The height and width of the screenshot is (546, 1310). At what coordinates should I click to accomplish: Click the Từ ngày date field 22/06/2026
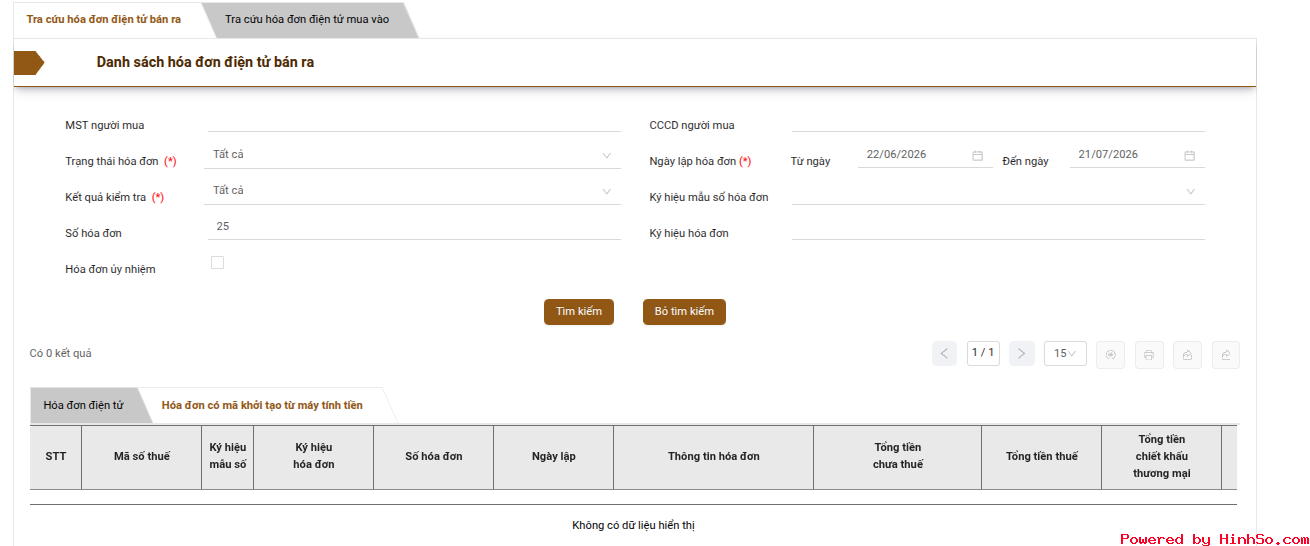pos(925,155)
